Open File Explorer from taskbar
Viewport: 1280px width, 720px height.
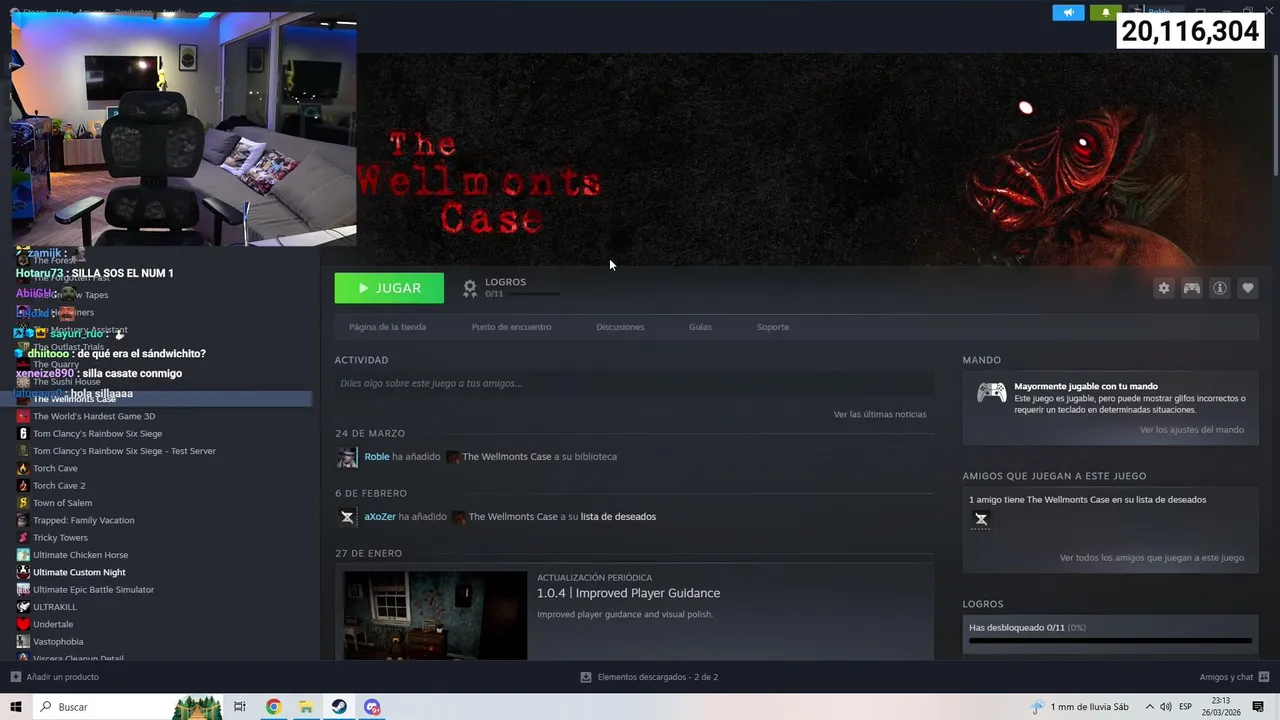tap(306, 707)
